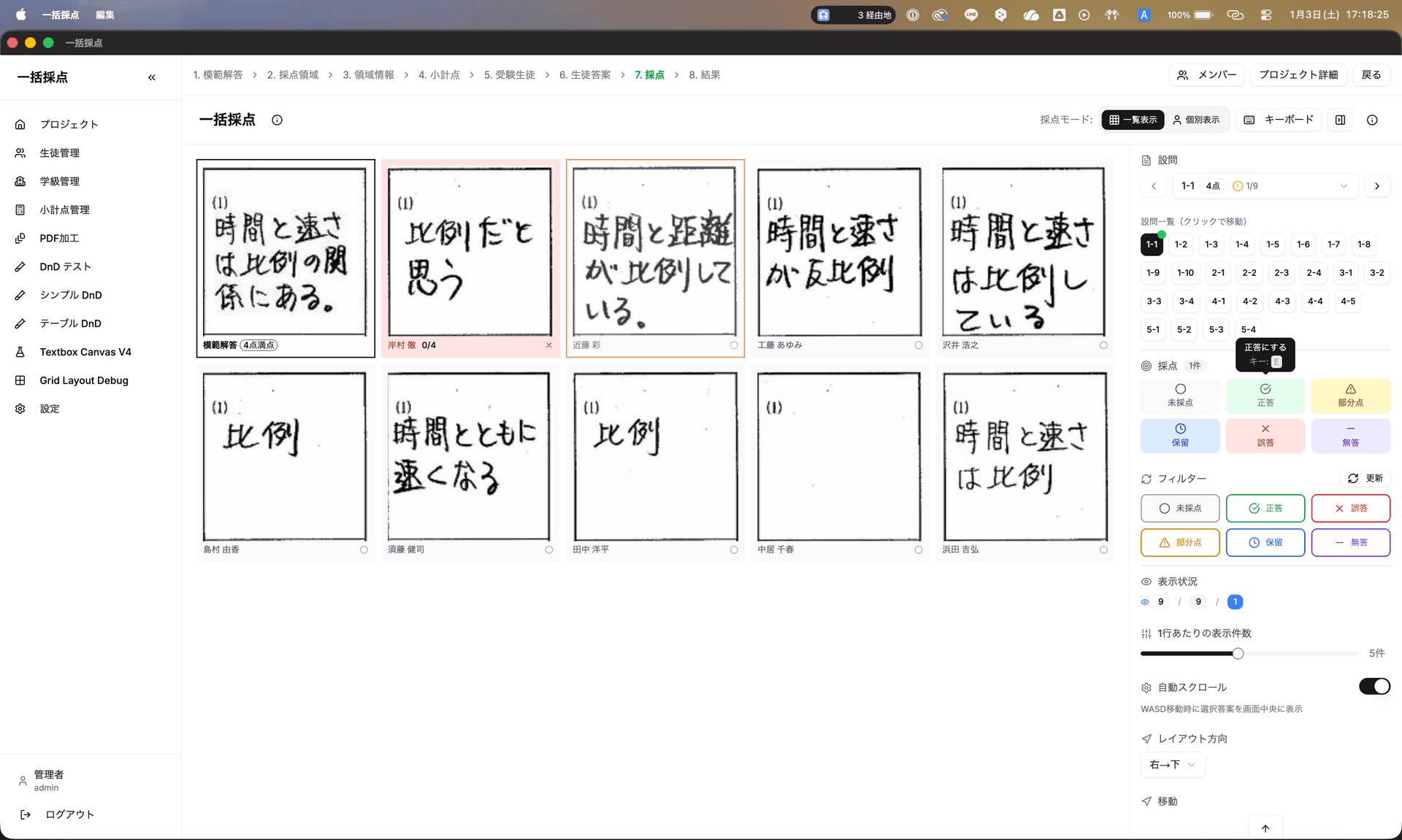1402x840 pixels.
Task: Go to step 6. 生徒答案 in breadcrumb
Action: click(584, 75)
